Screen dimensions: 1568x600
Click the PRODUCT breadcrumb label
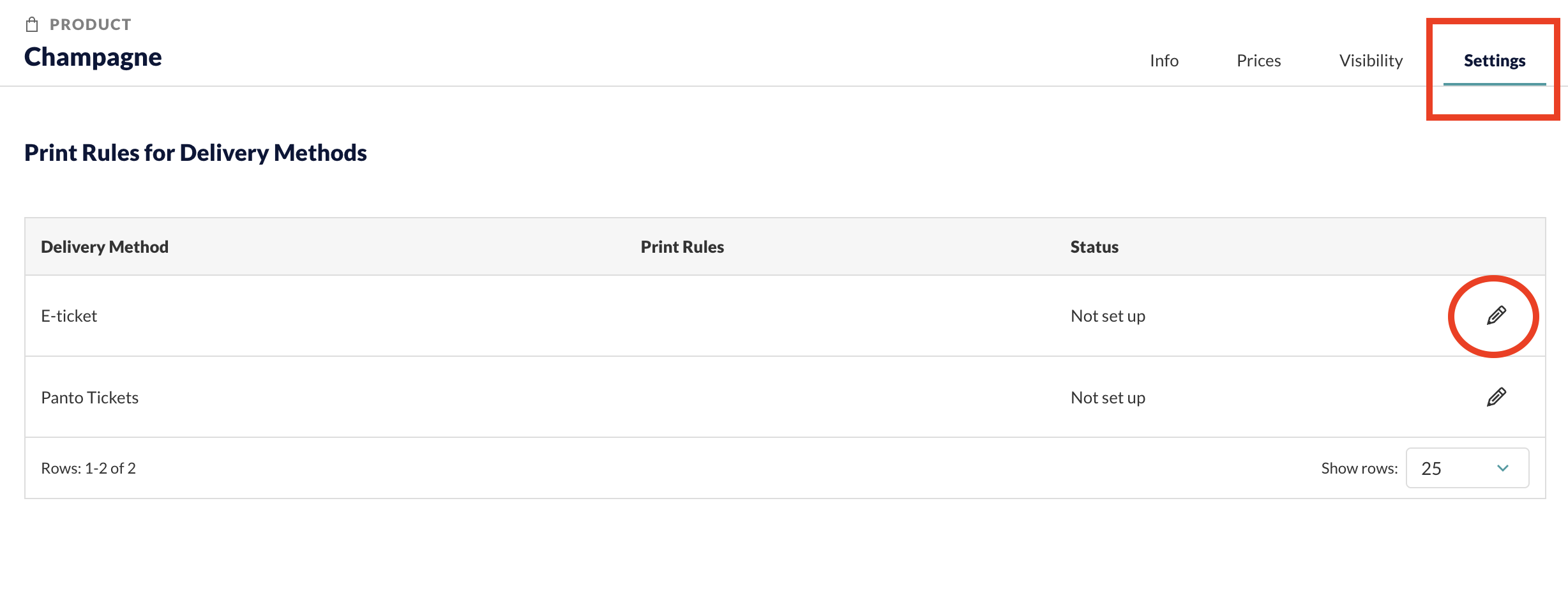tap(91, 24)
